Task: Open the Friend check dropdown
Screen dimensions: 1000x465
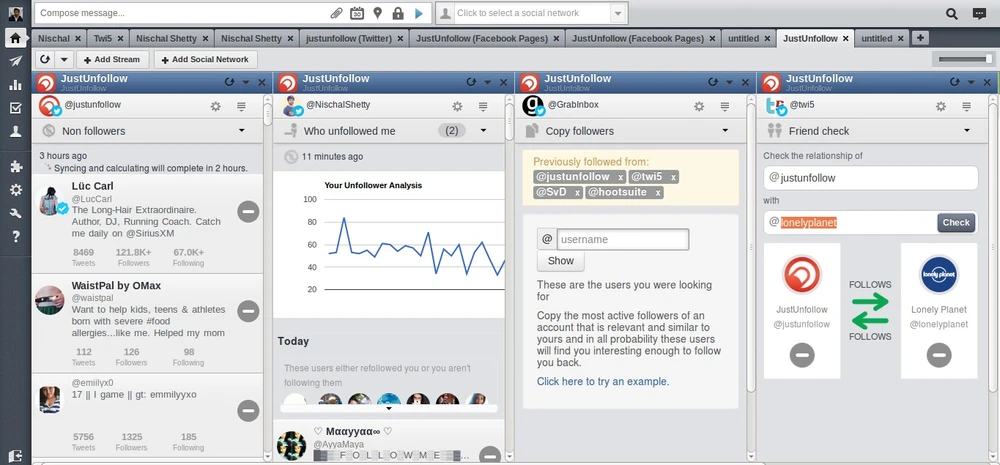Action: click(x=966, y=130)
